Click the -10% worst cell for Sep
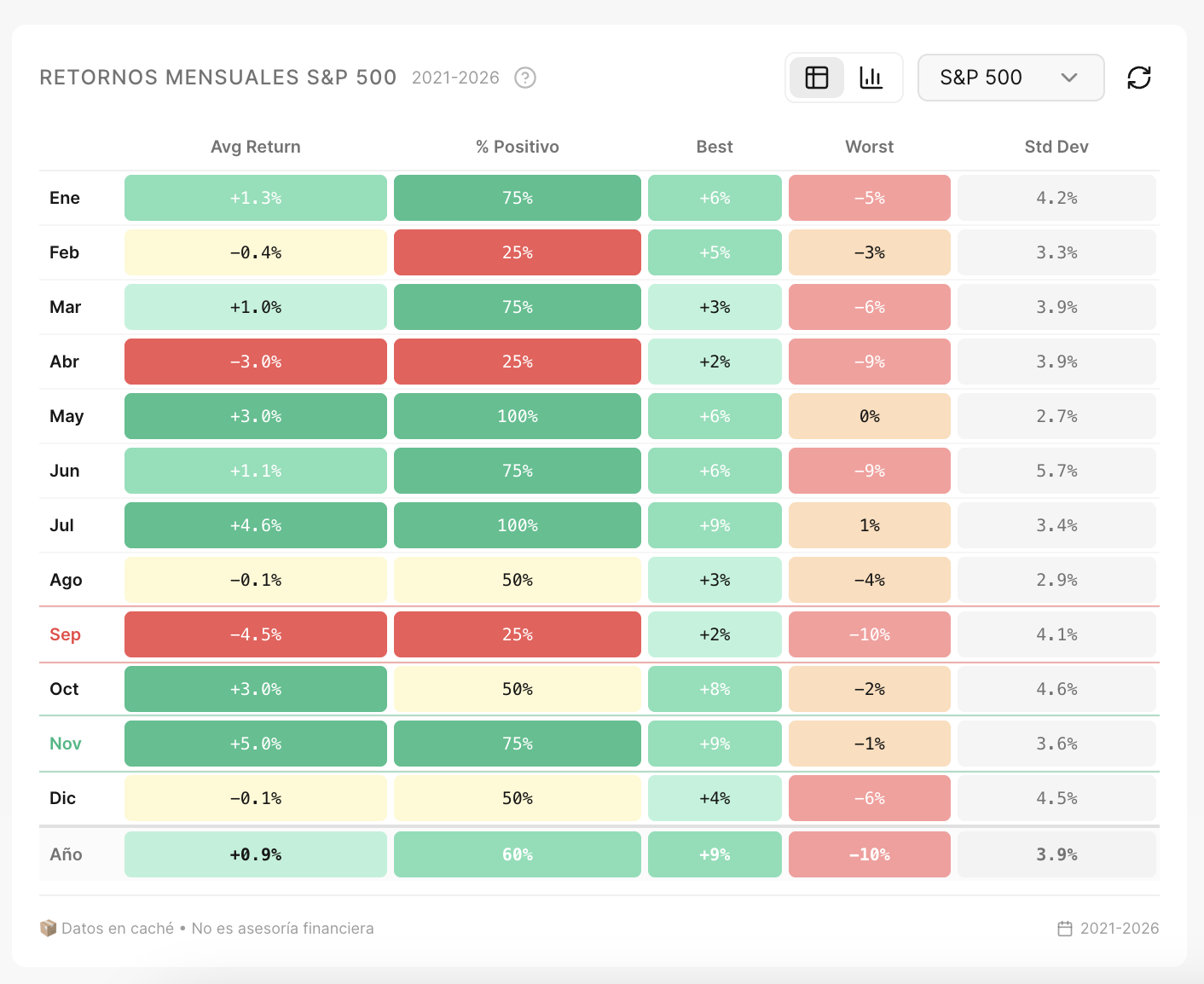1204x984 pixels. coord(870,634)
